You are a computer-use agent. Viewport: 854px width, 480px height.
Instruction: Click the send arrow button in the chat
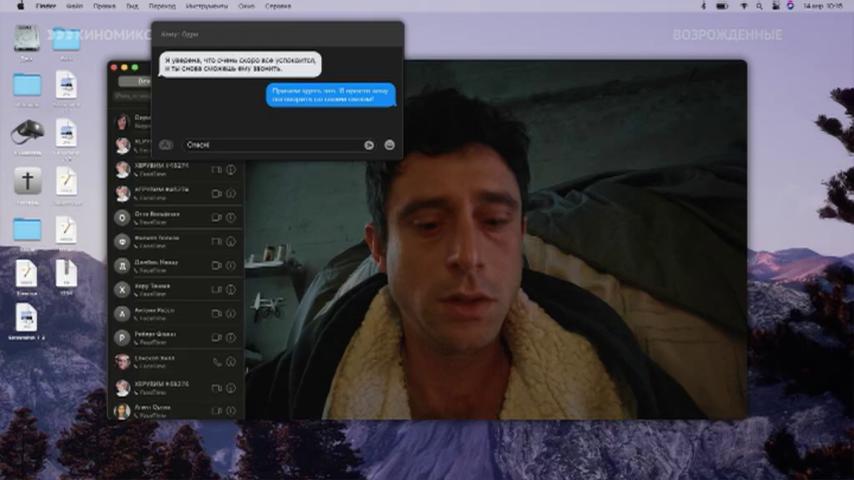click(x=369, y=145)
